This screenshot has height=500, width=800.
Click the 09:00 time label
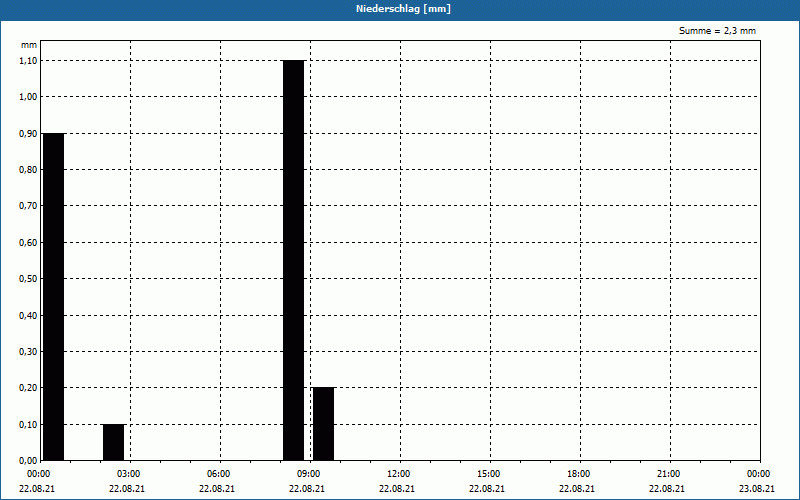(309, 474)
